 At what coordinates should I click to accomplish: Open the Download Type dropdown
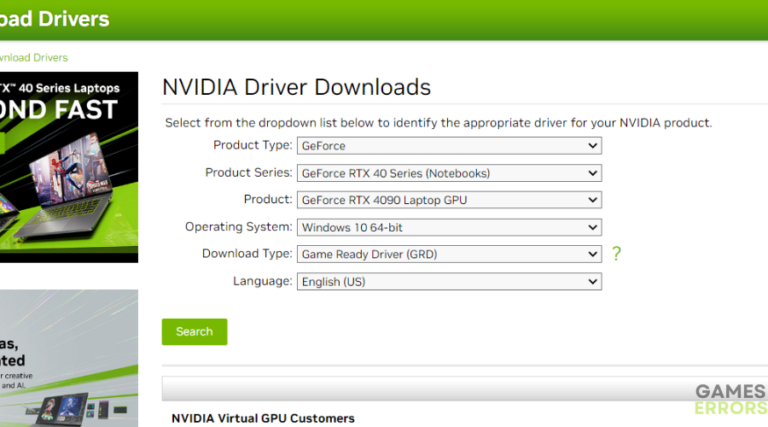point(449,254)
